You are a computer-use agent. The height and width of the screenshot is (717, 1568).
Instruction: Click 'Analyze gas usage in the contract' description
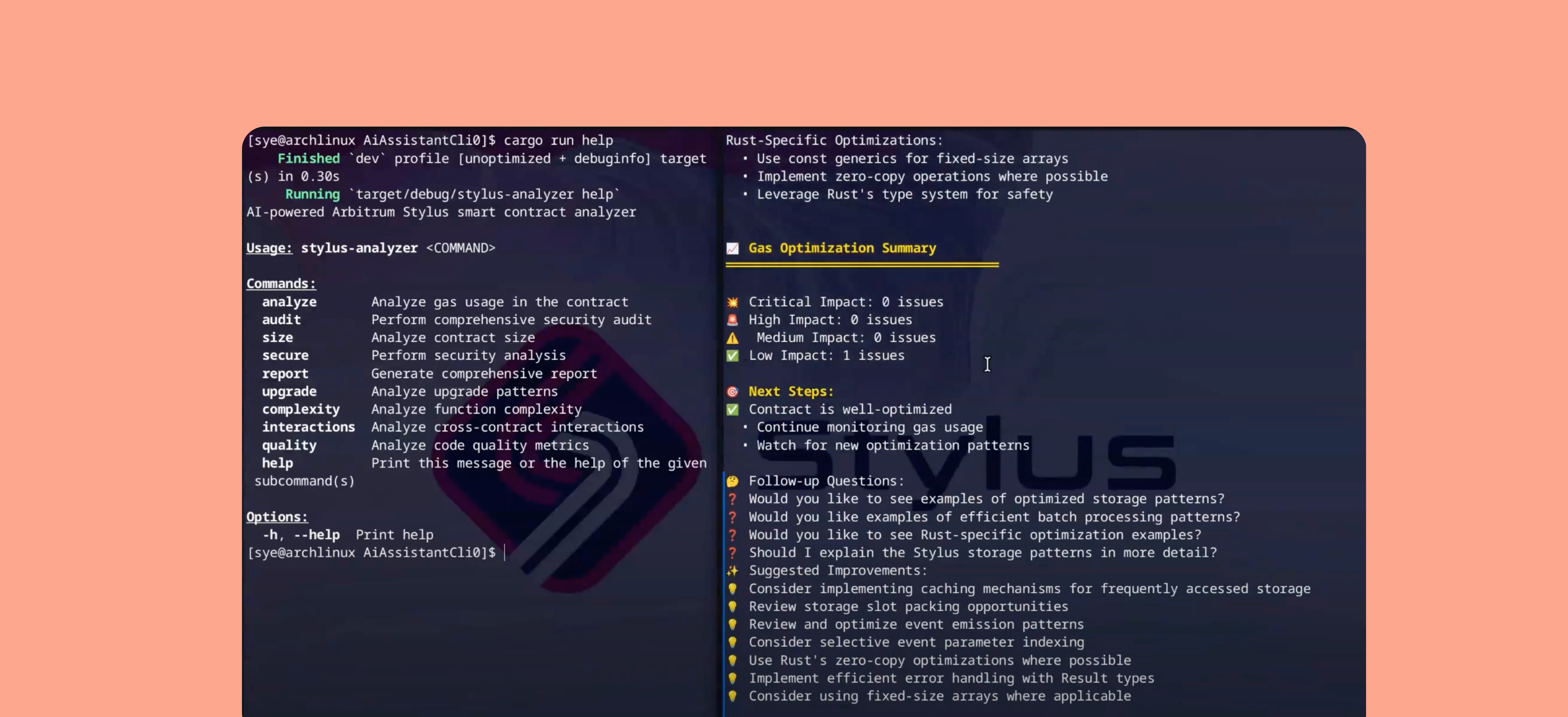click(500, 302)
